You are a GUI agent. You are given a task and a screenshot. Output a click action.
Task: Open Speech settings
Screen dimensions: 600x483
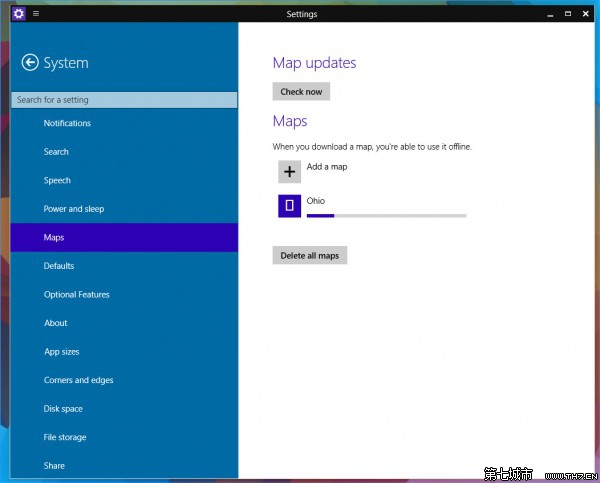coord(57,181)
